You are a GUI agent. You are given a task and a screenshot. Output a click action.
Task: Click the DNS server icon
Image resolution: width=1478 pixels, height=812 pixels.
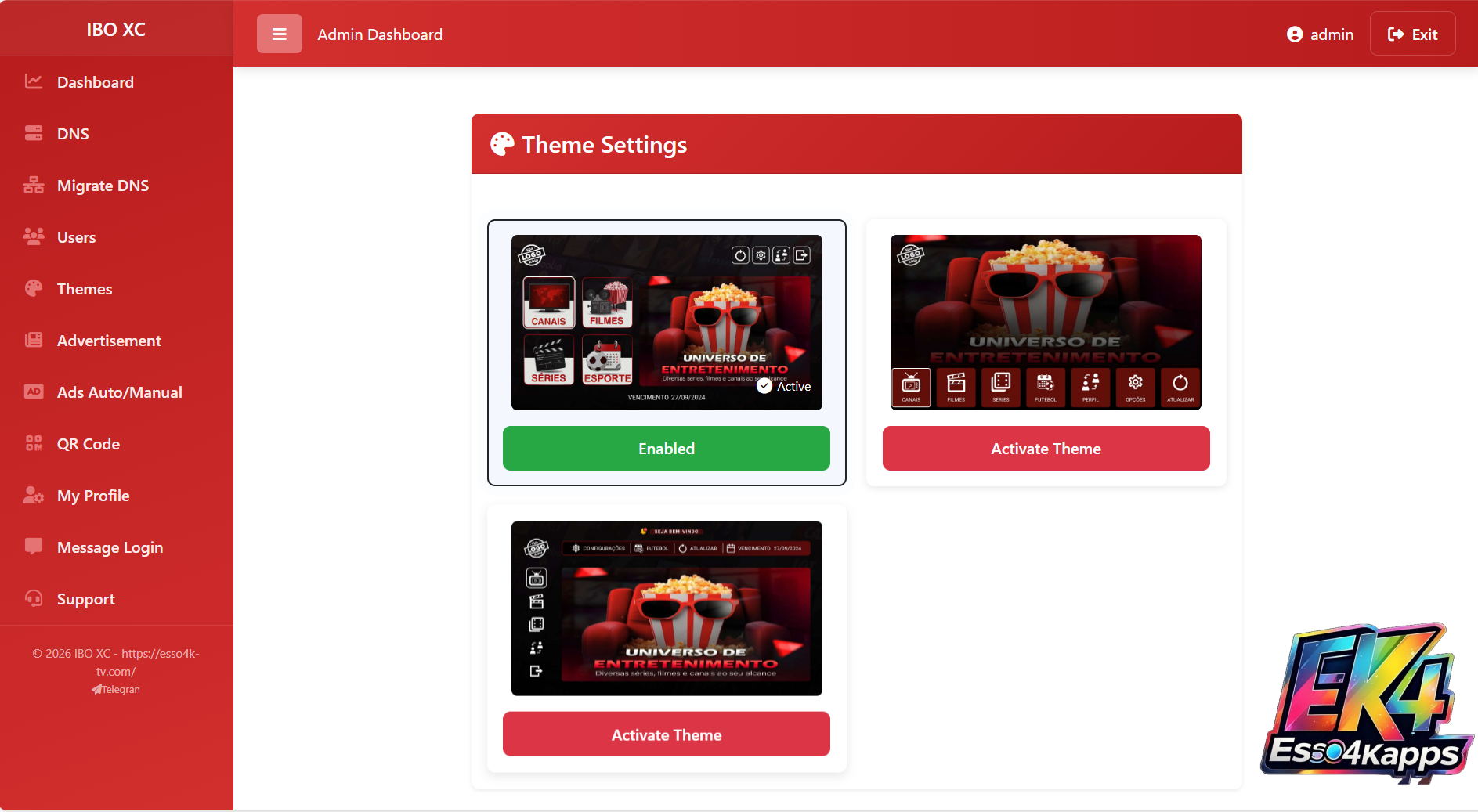click(x=33, y=133)
